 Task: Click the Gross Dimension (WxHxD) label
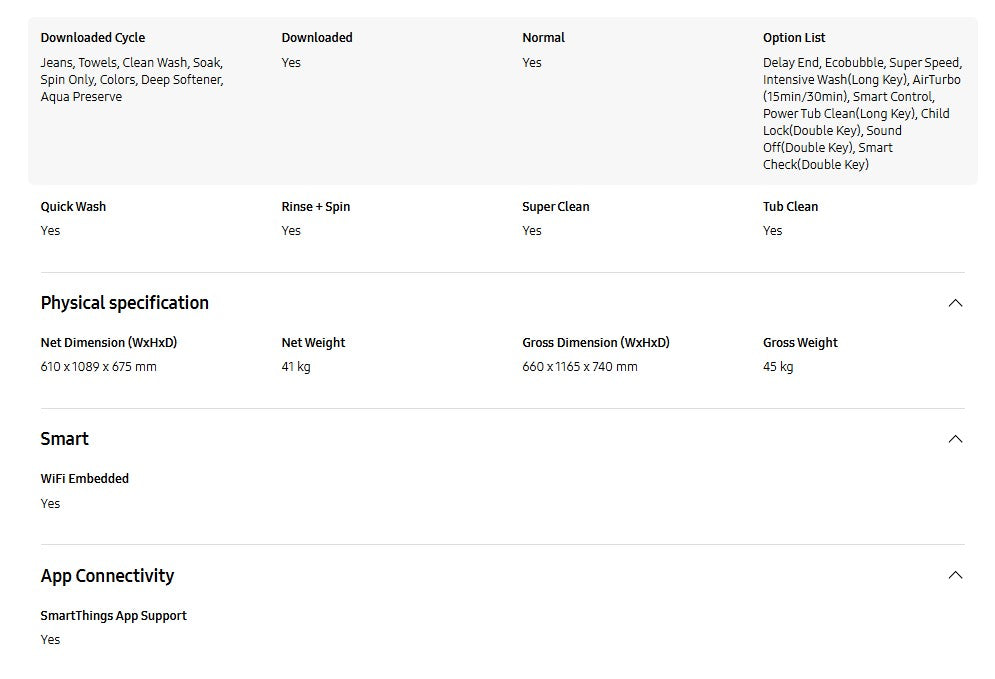tap(596, 343)
